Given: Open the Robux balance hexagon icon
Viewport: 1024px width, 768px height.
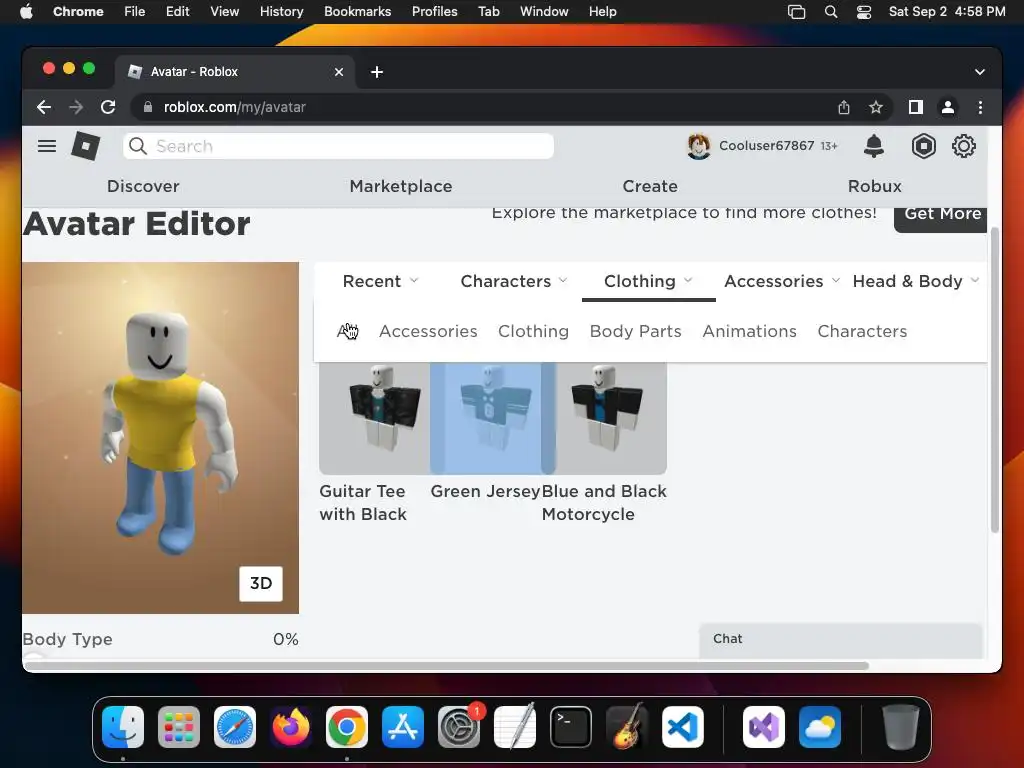Looking at the screenshot, I should [923, 146].
